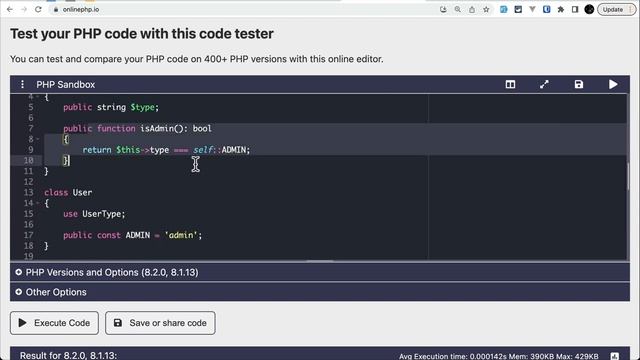The height and width of the screenshot is (360, 640).
Task: Open the blue shield extension icon
Action: (x=547, y=9)
